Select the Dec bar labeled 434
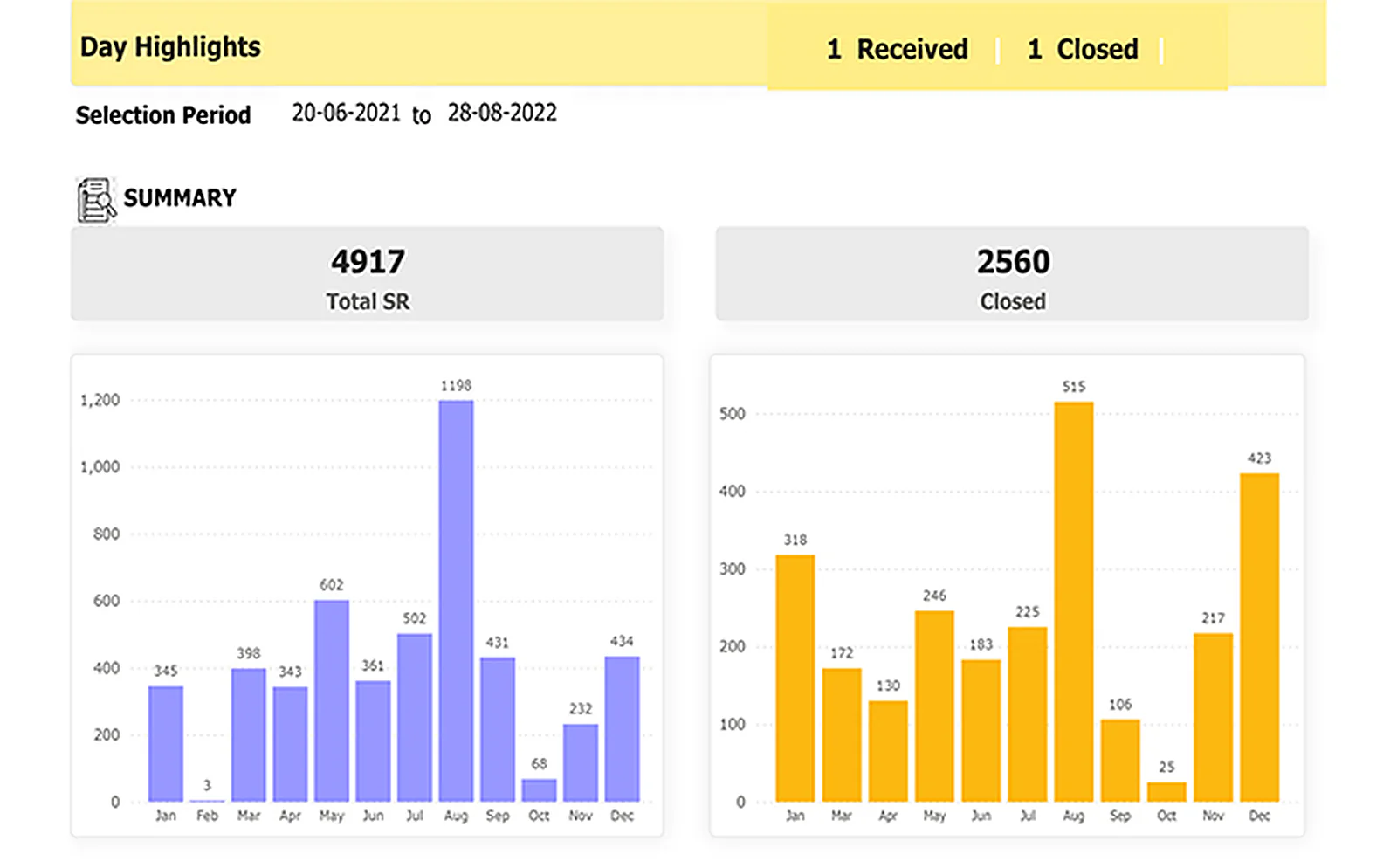The height and width of the screenshot is (868, 1397). (x=622, y=729)
